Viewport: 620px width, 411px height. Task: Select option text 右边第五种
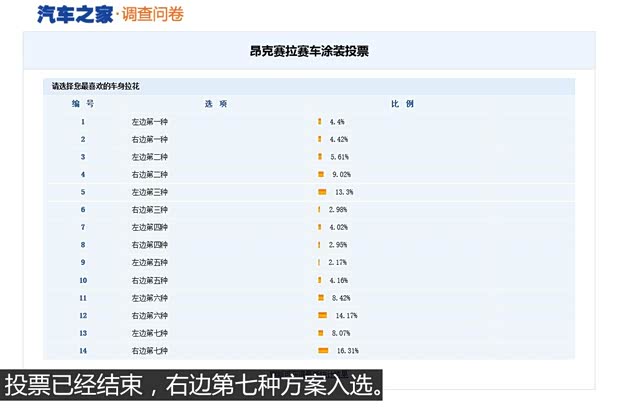(x=149, y=280)
